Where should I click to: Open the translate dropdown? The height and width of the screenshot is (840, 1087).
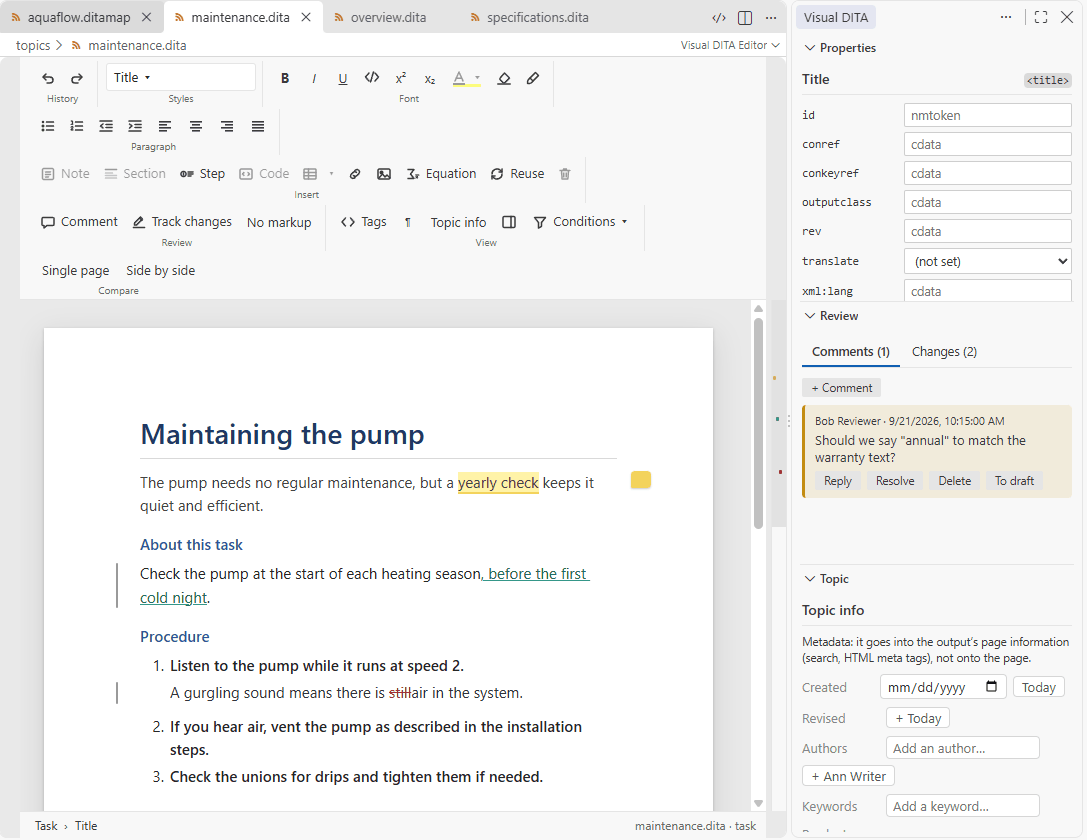tap(988, 261)
